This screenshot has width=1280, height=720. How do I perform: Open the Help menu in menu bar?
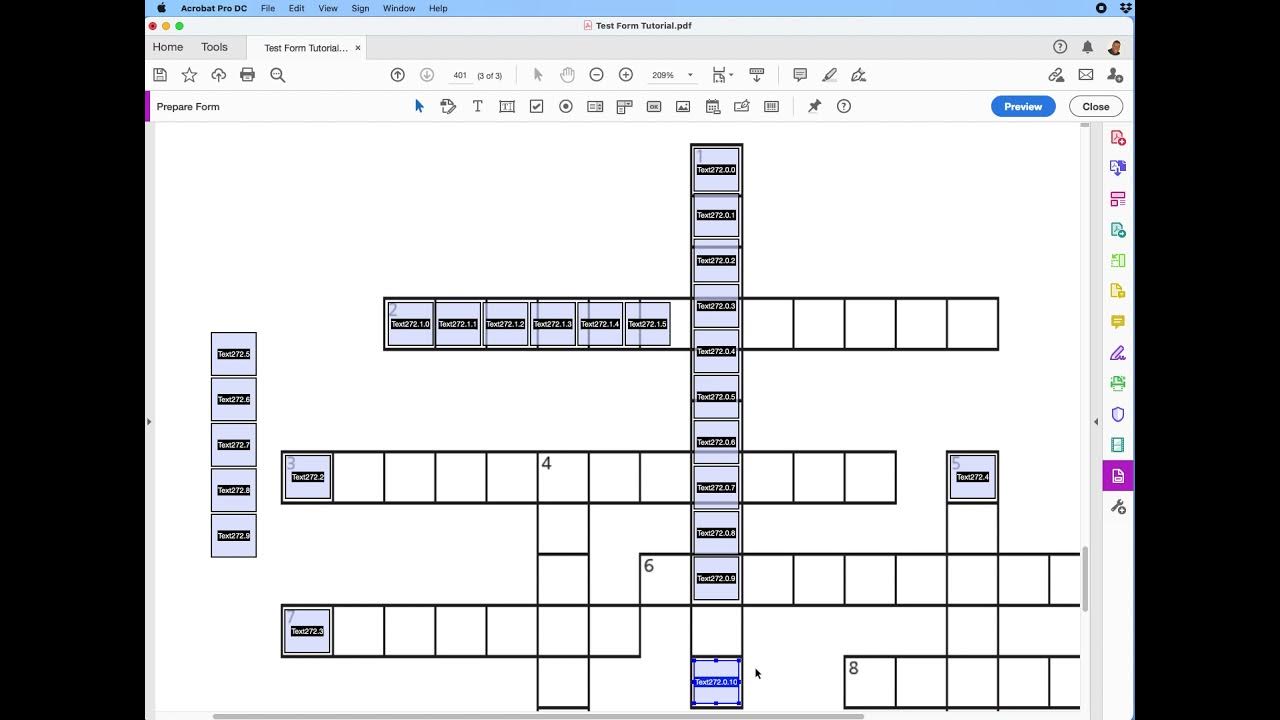pos(438,8)
